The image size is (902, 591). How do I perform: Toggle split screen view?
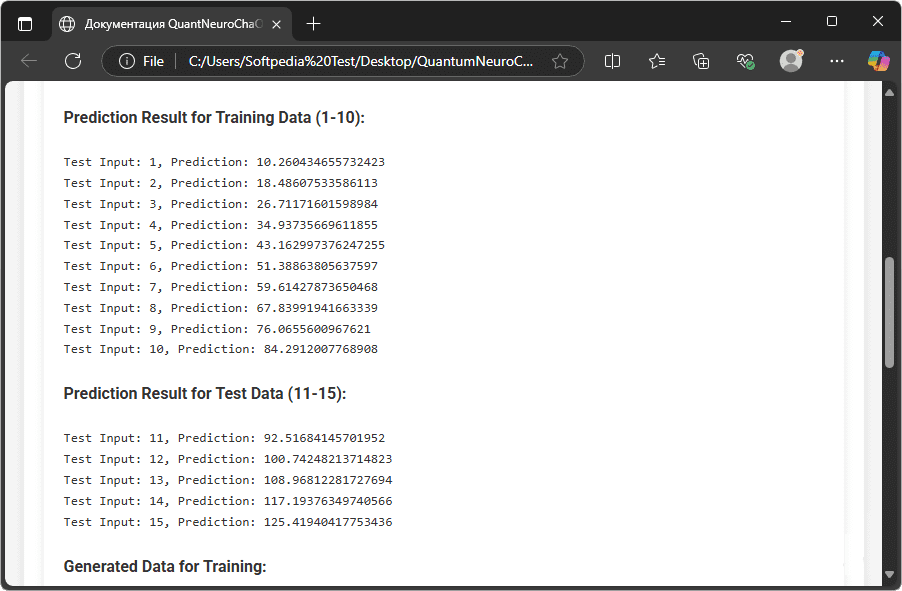point(613,61)
